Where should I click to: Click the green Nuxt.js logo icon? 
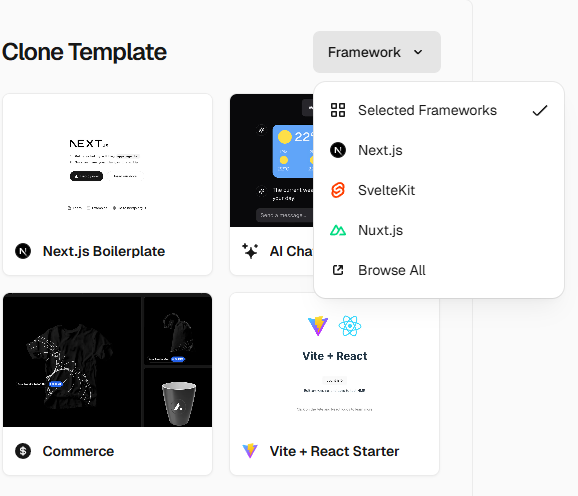[x=338, y=230]
